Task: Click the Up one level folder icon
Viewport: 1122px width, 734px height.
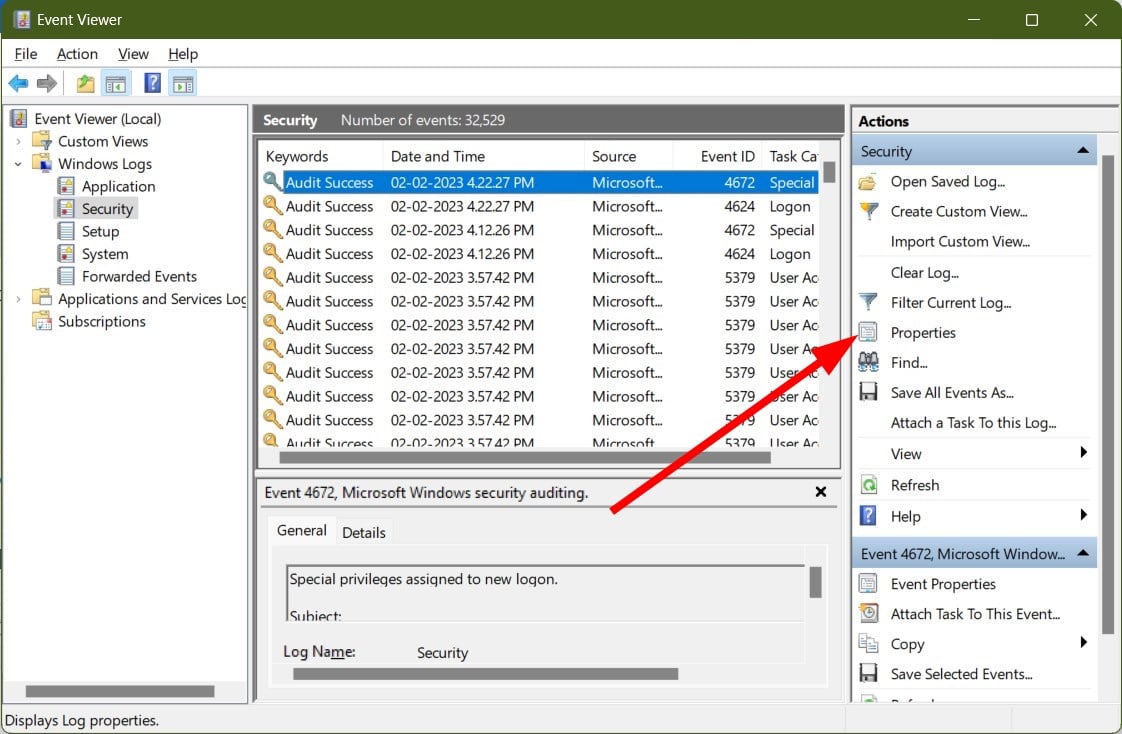Action: coord(85,84)
